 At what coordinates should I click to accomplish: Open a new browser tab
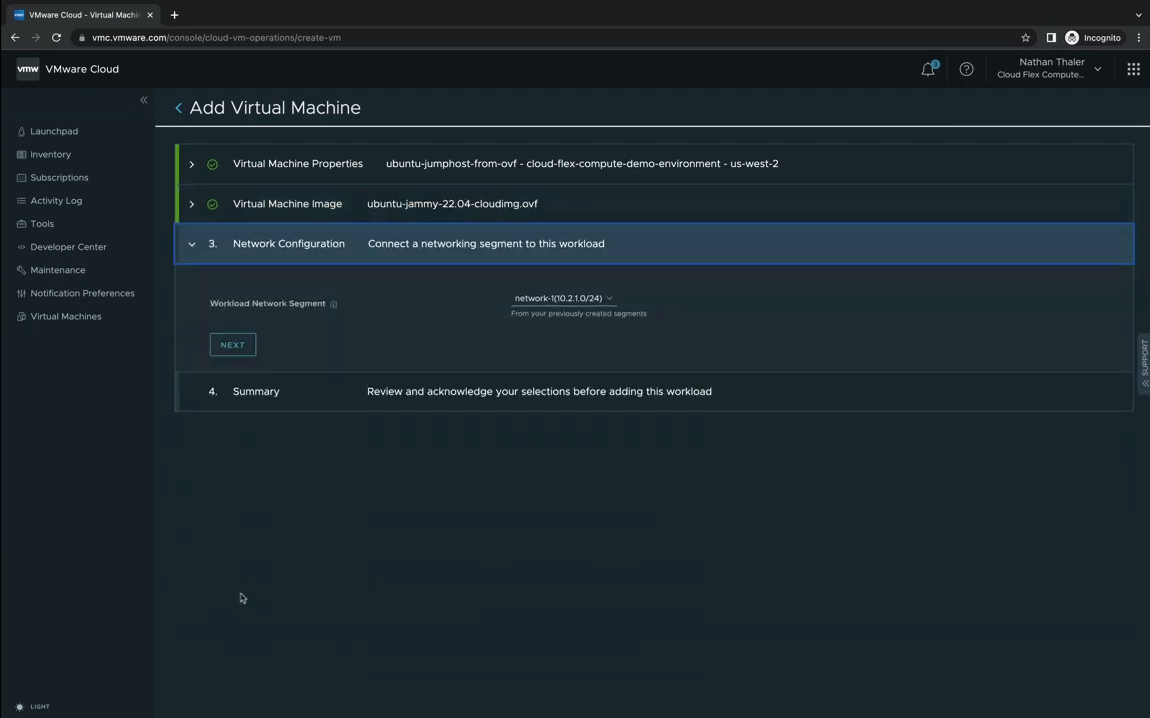point(175,15)
